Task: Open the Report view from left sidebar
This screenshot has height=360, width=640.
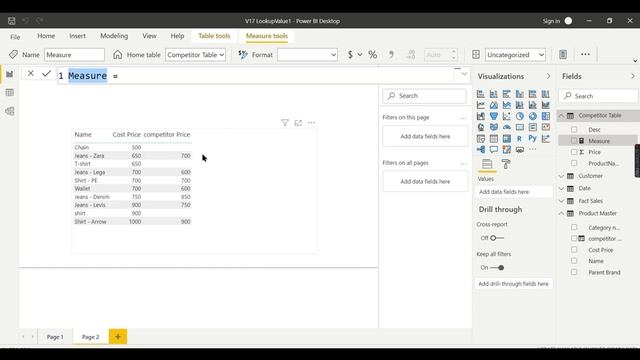Action: [x=9, y=74]
